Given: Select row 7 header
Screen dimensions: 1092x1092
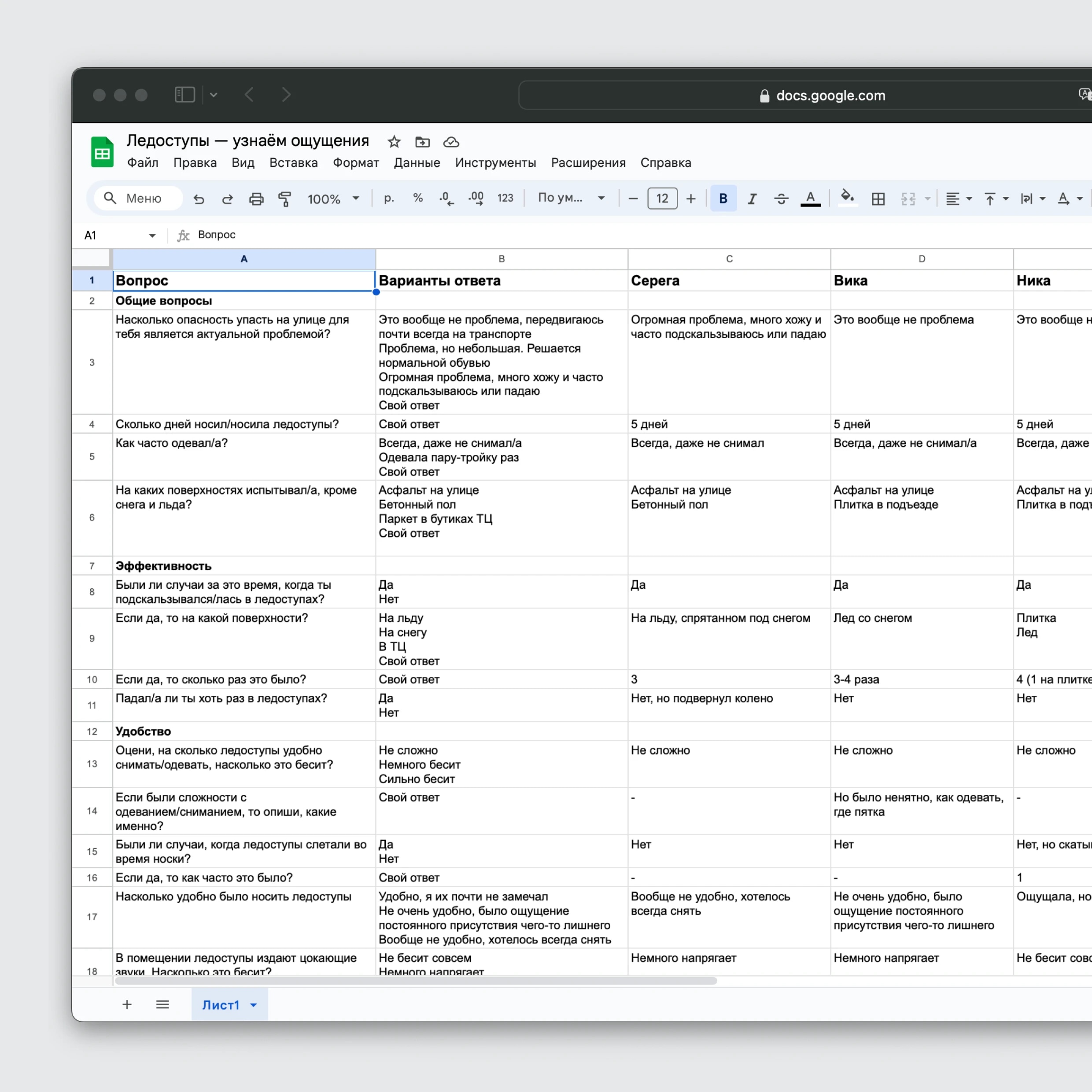Looking at the screenshot, I should [x=92, y=566].
